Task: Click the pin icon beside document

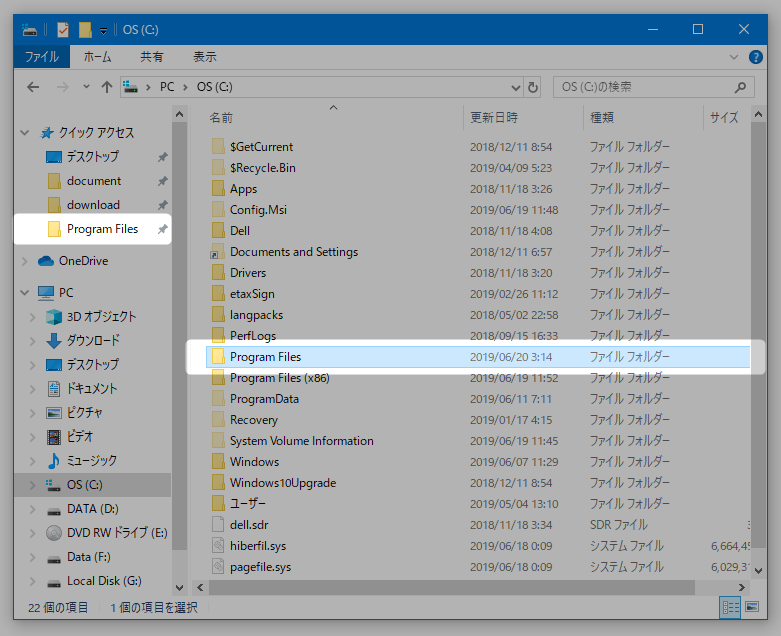Action: coord(162,181)
